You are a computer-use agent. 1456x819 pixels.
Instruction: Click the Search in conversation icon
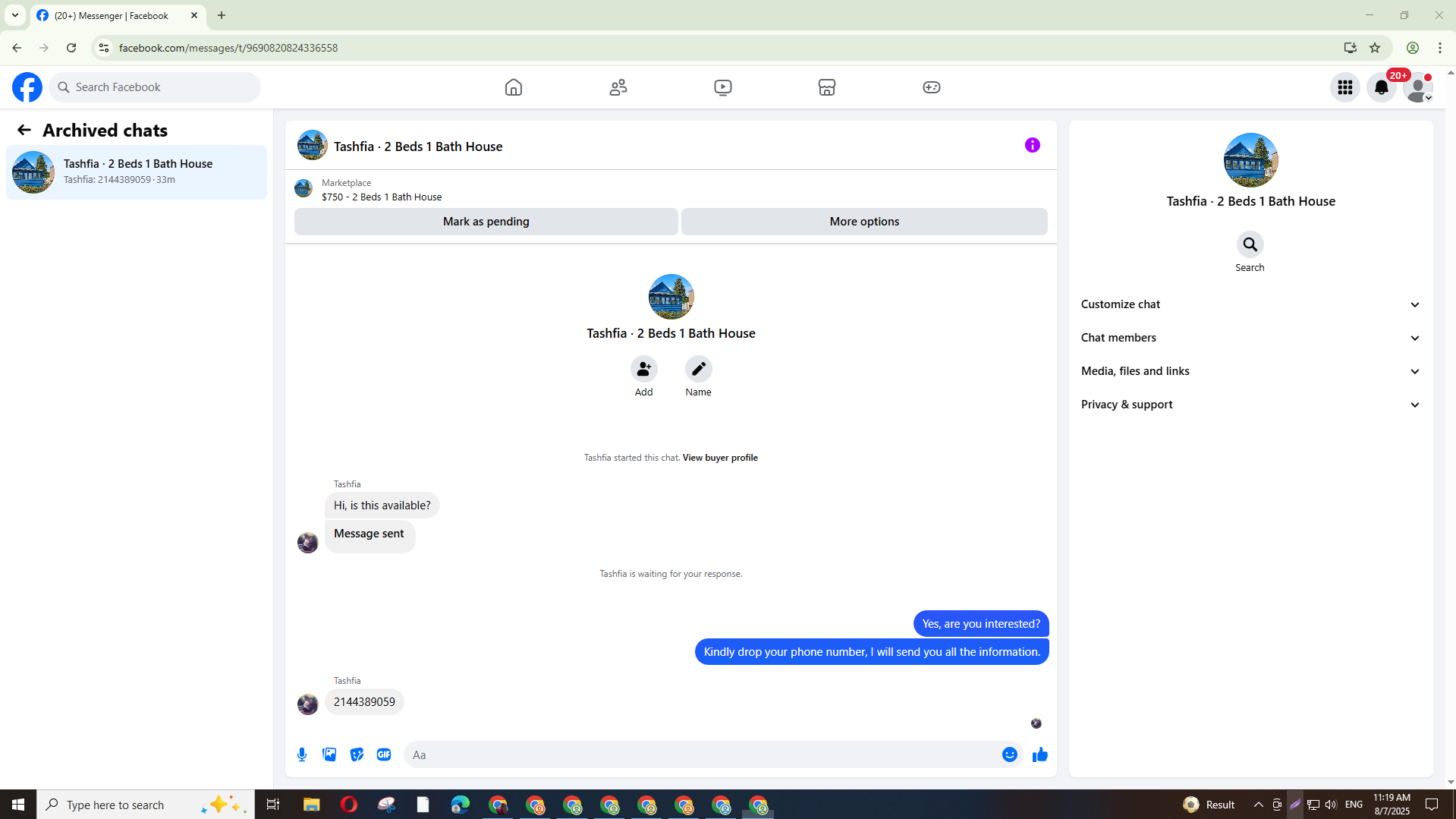click(x=1250, y=244)
